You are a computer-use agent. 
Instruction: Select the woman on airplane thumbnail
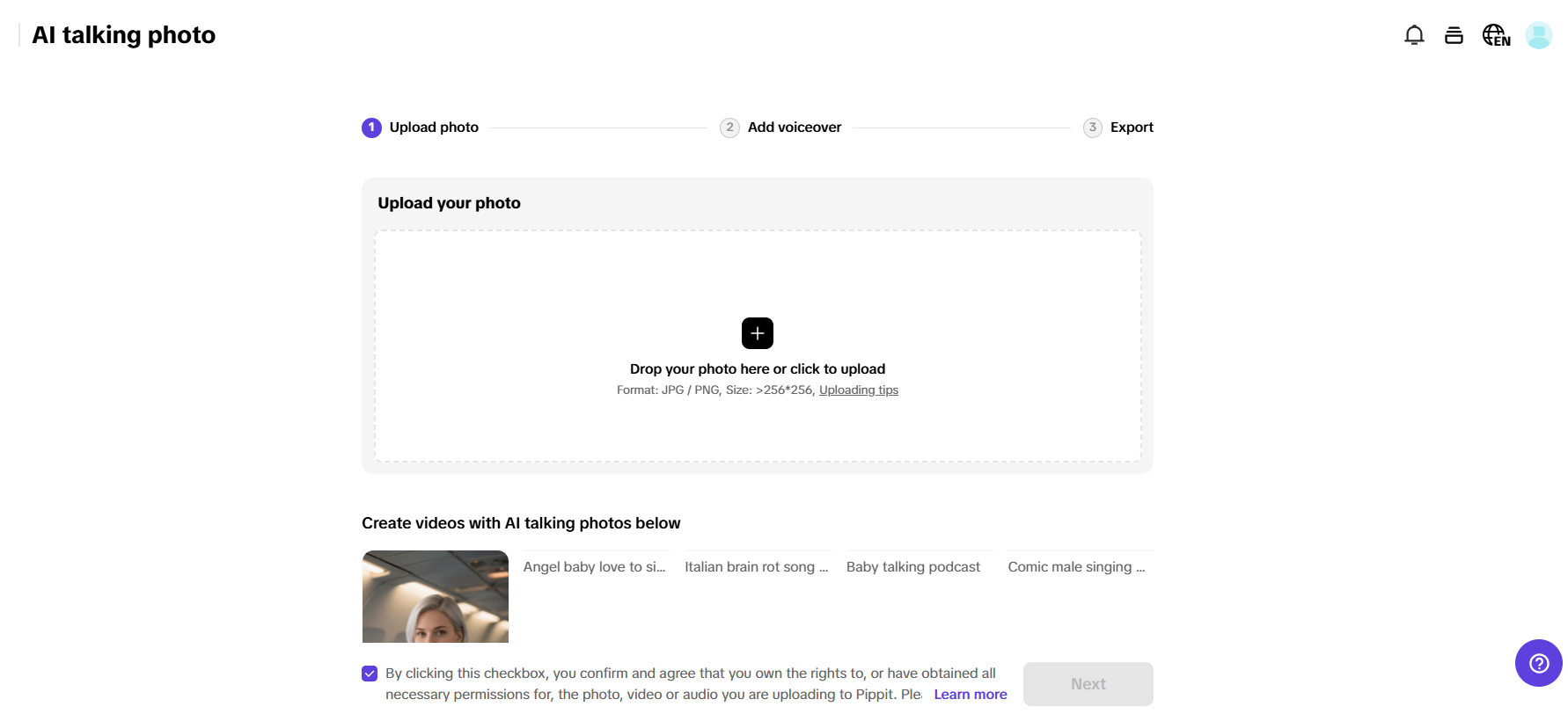(436, 596)
